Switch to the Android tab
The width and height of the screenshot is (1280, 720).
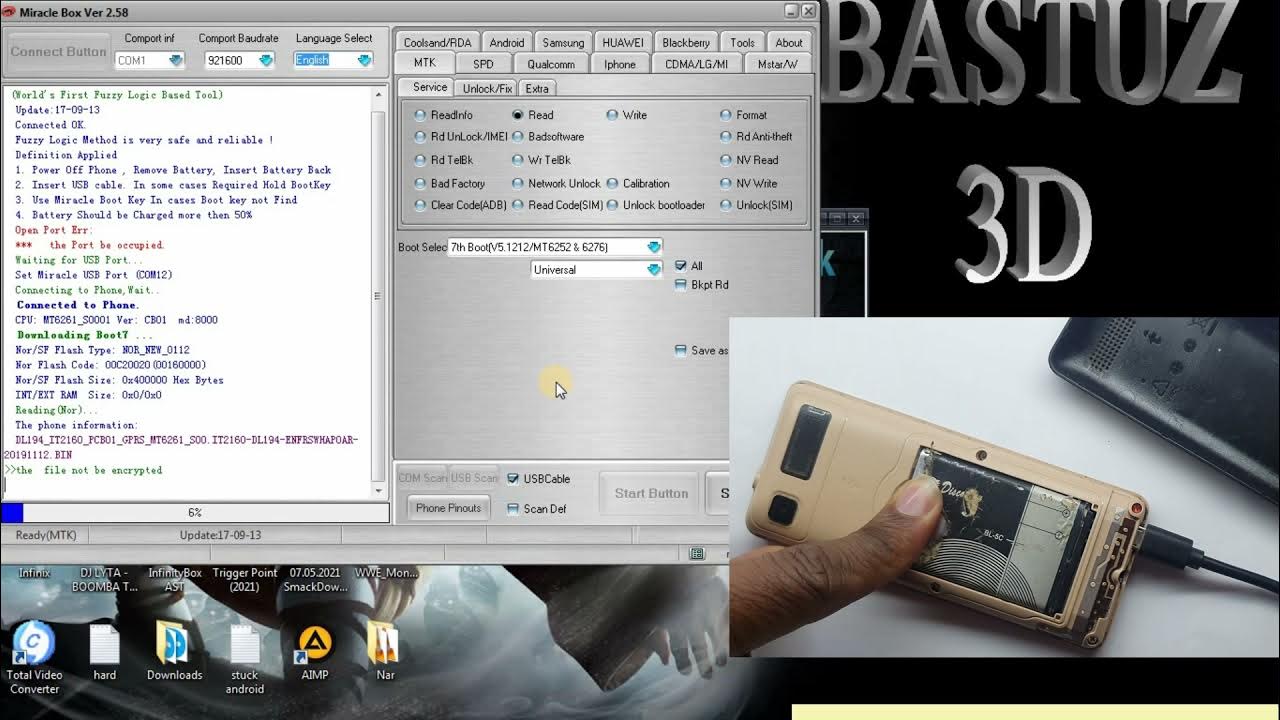tap(506, 42)
